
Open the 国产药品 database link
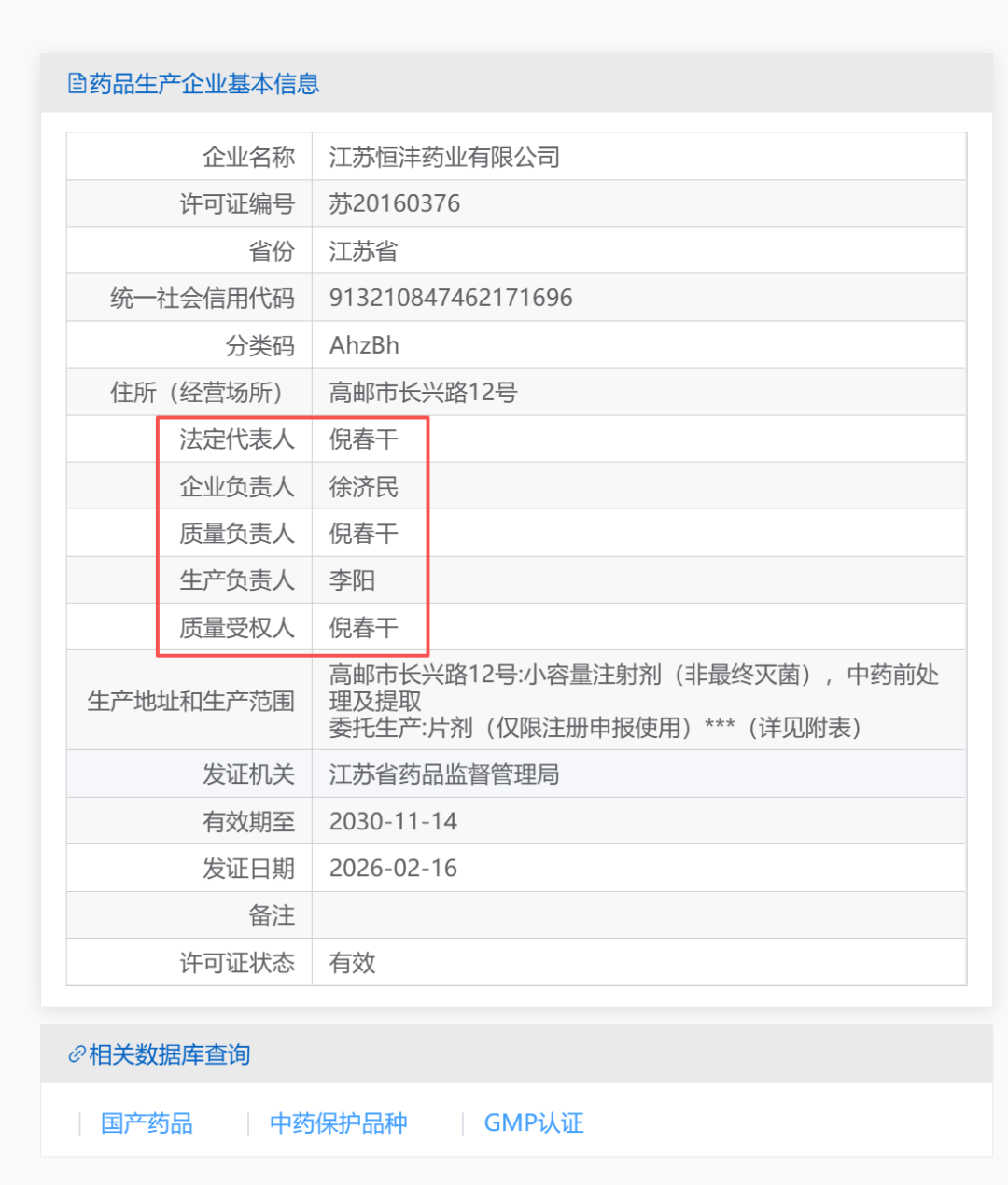(147, 1123)
